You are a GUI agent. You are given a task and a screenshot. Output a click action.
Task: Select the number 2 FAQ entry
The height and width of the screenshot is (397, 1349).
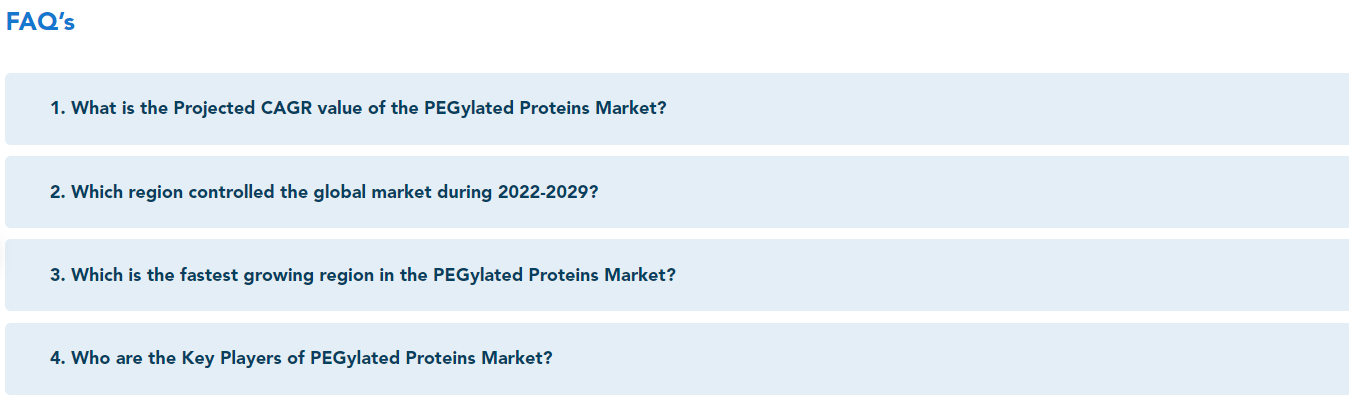pos(677,192)
